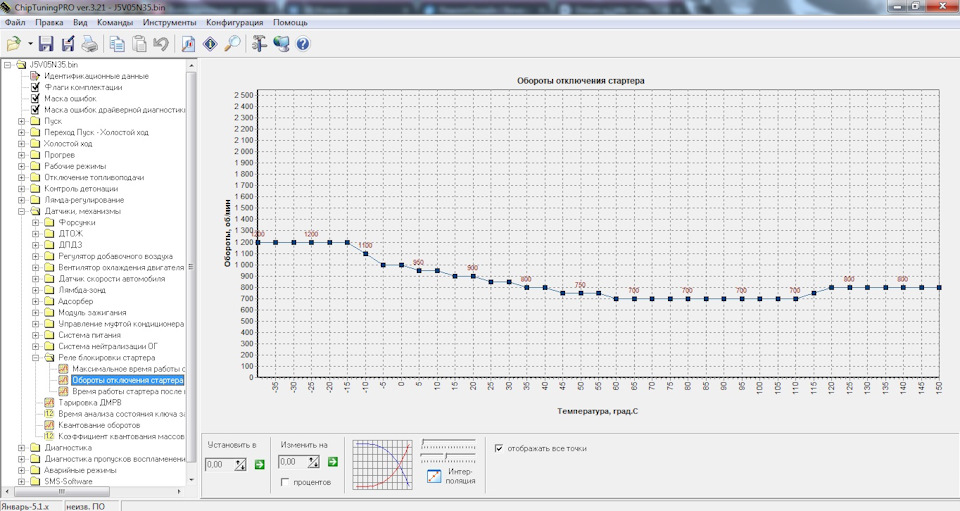Viewport: 960px width, 511px height.
Task: Enable the 'процентов' checkbox
Action: click(x=285, y=482)
